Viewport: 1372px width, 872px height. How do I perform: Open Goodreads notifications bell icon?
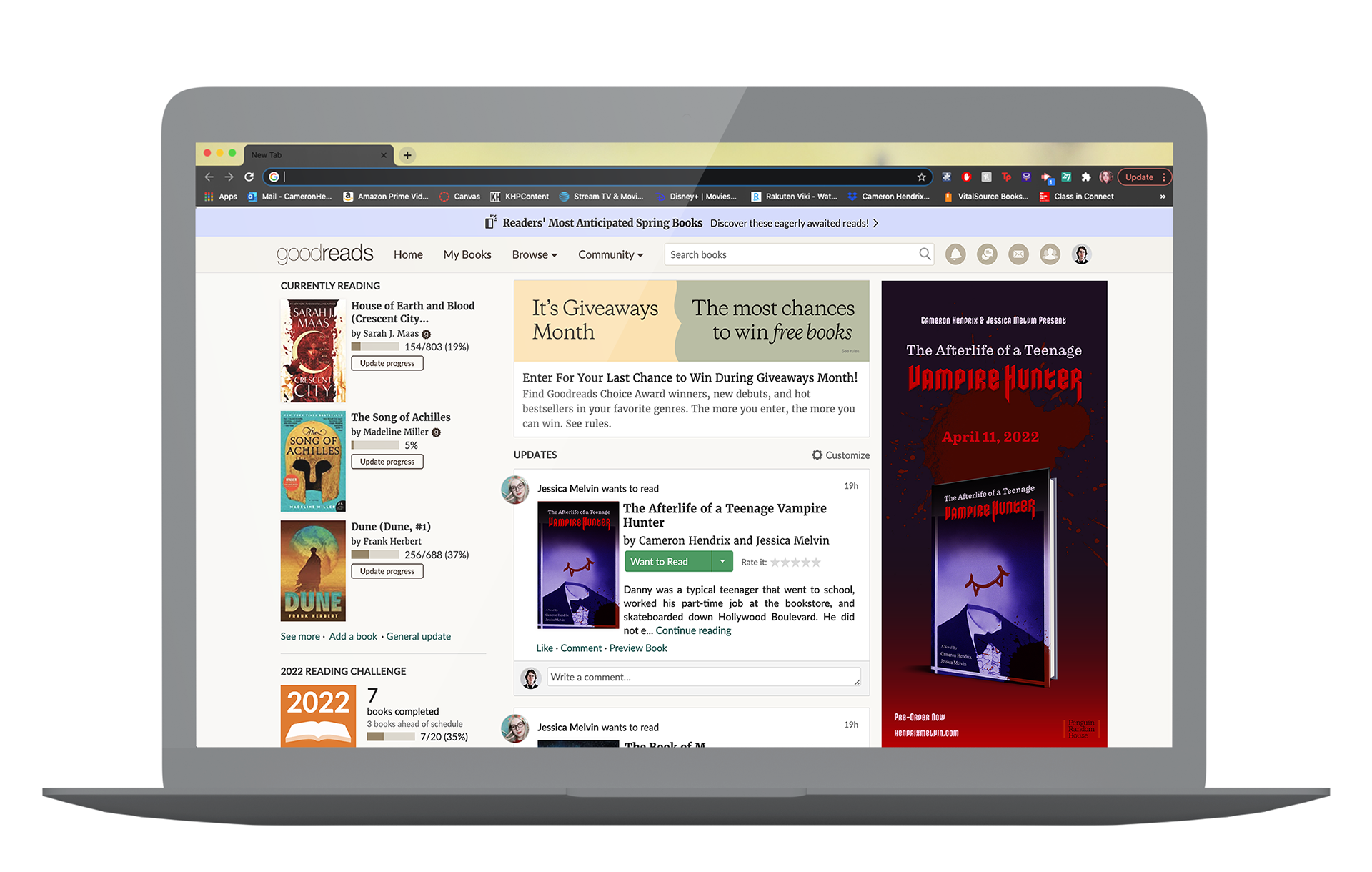click(955, 254)
